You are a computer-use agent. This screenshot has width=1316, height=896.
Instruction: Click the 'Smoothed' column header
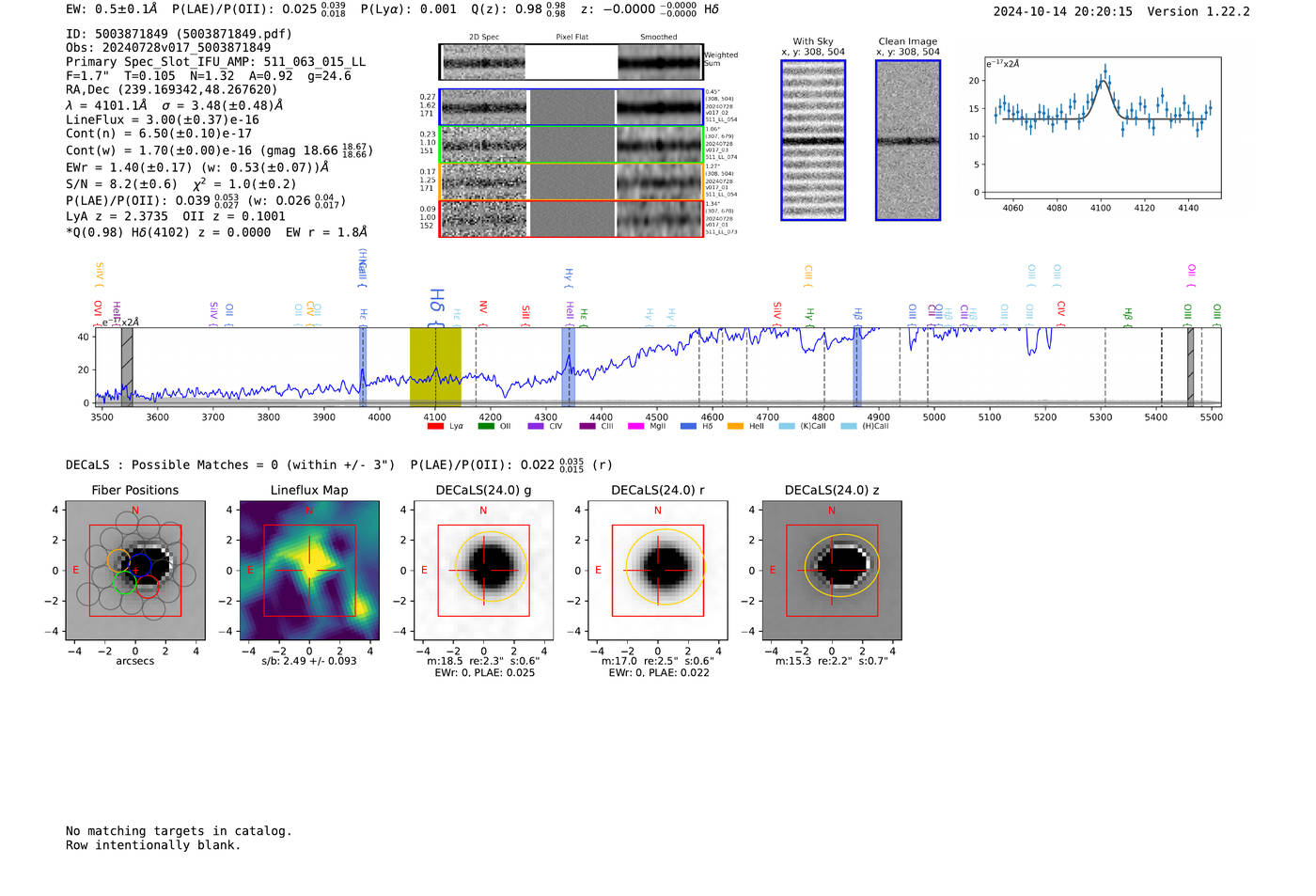tap(658, 38)
